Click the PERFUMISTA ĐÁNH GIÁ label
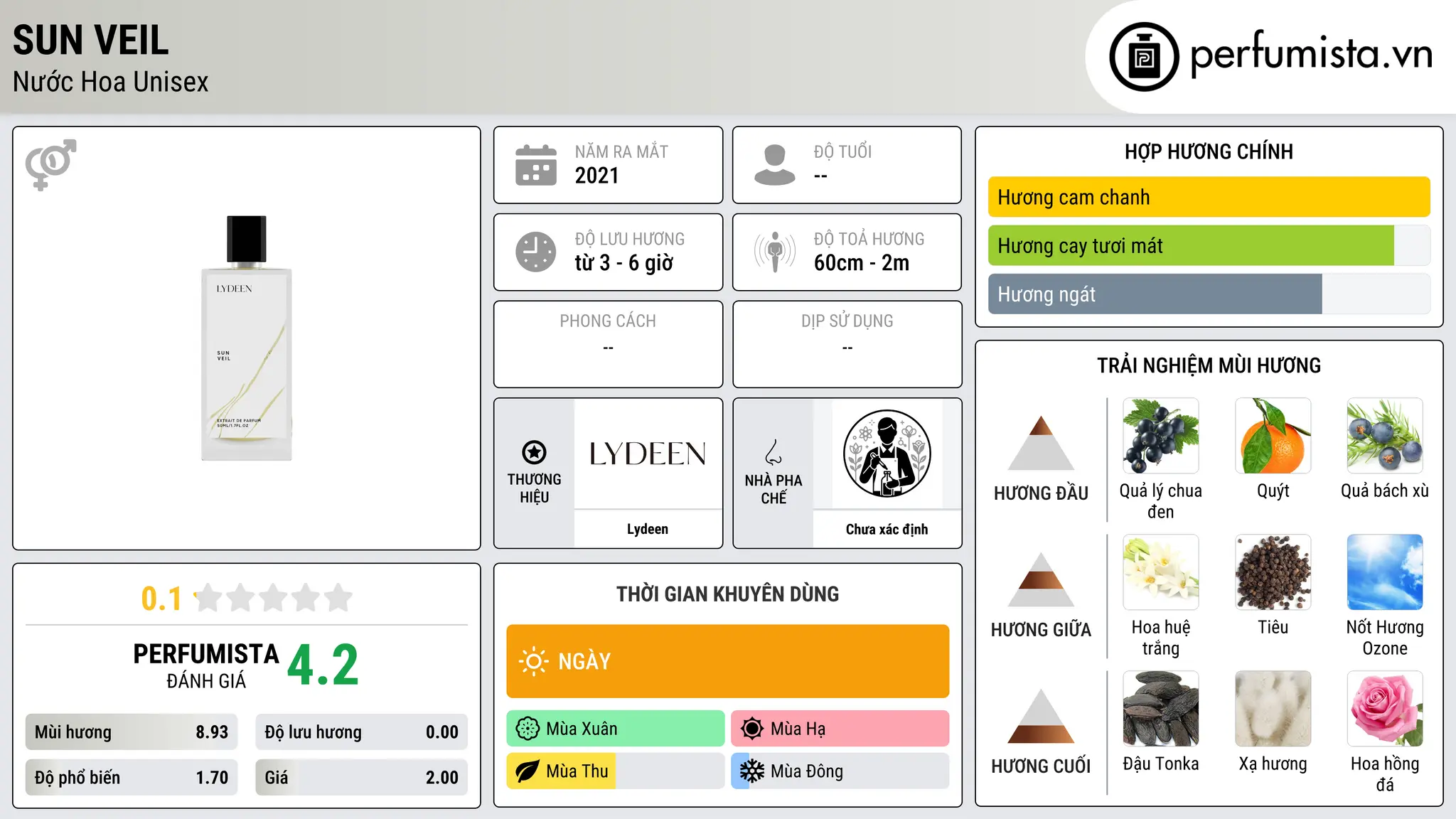 (x=206, y=665)
